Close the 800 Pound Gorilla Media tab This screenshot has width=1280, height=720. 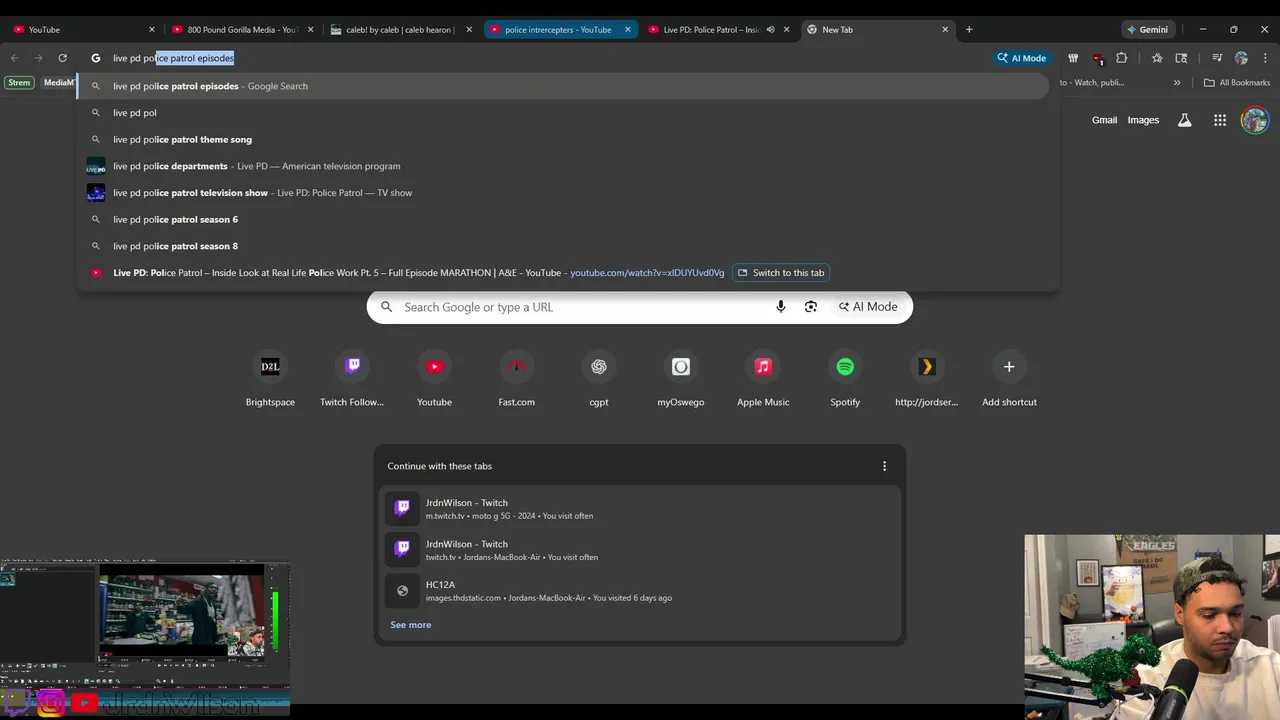click(x=310, y=30)
